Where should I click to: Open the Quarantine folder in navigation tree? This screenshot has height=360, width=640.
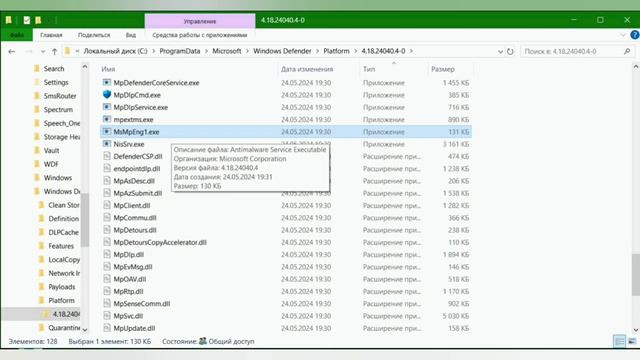[64, 328]
